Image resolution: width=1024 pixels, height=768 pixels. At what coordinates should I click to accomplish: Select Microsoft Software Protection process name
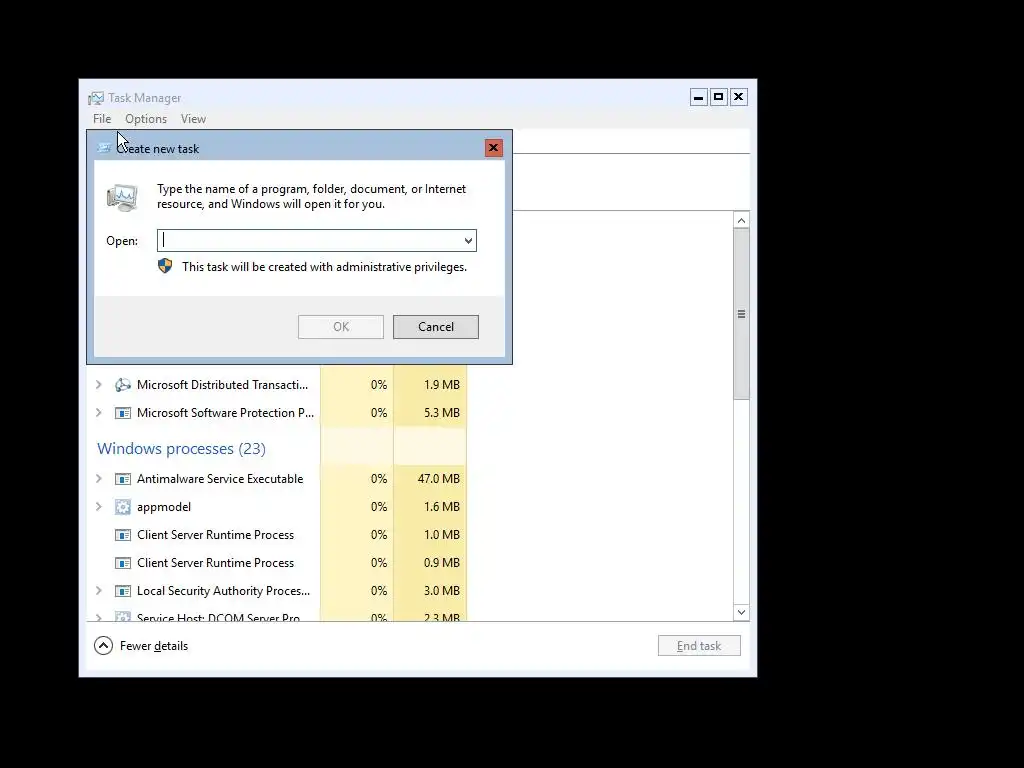point(225,413)
